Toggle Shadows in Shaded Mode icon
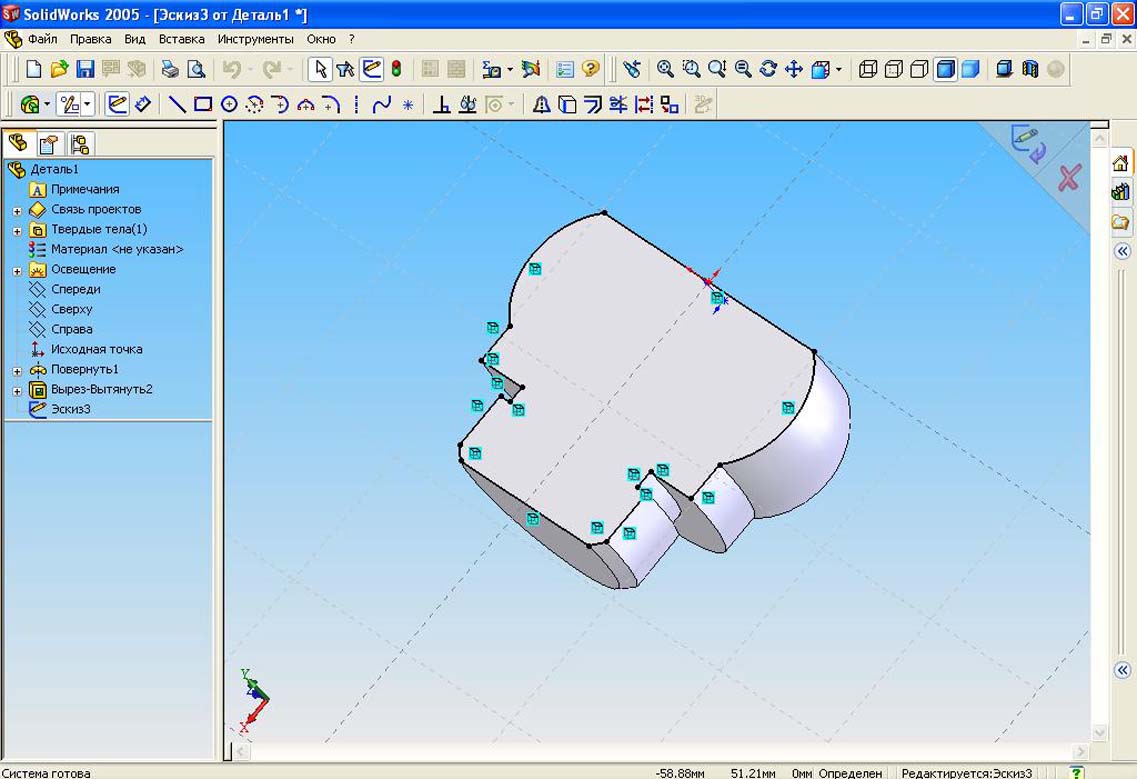This screenshot has height=779, width=1137. [x=1004, y=69]
